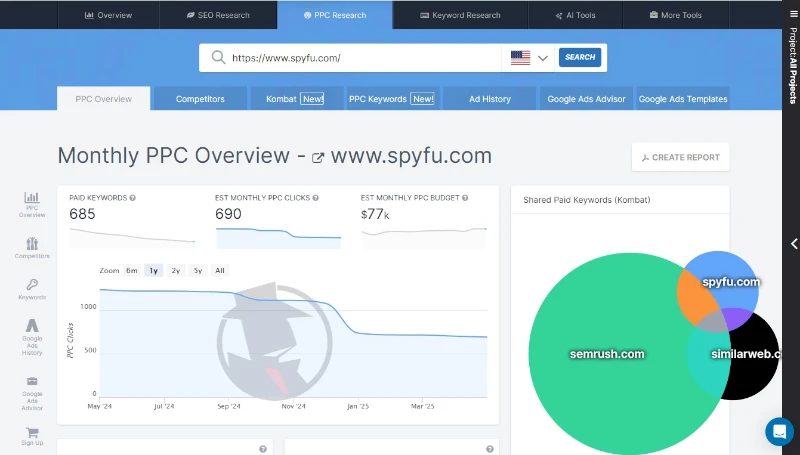The height and width of the screenshot is (455, 800).
Task: Open the AI Tools navigation tab
Action: tap(575, 15)
